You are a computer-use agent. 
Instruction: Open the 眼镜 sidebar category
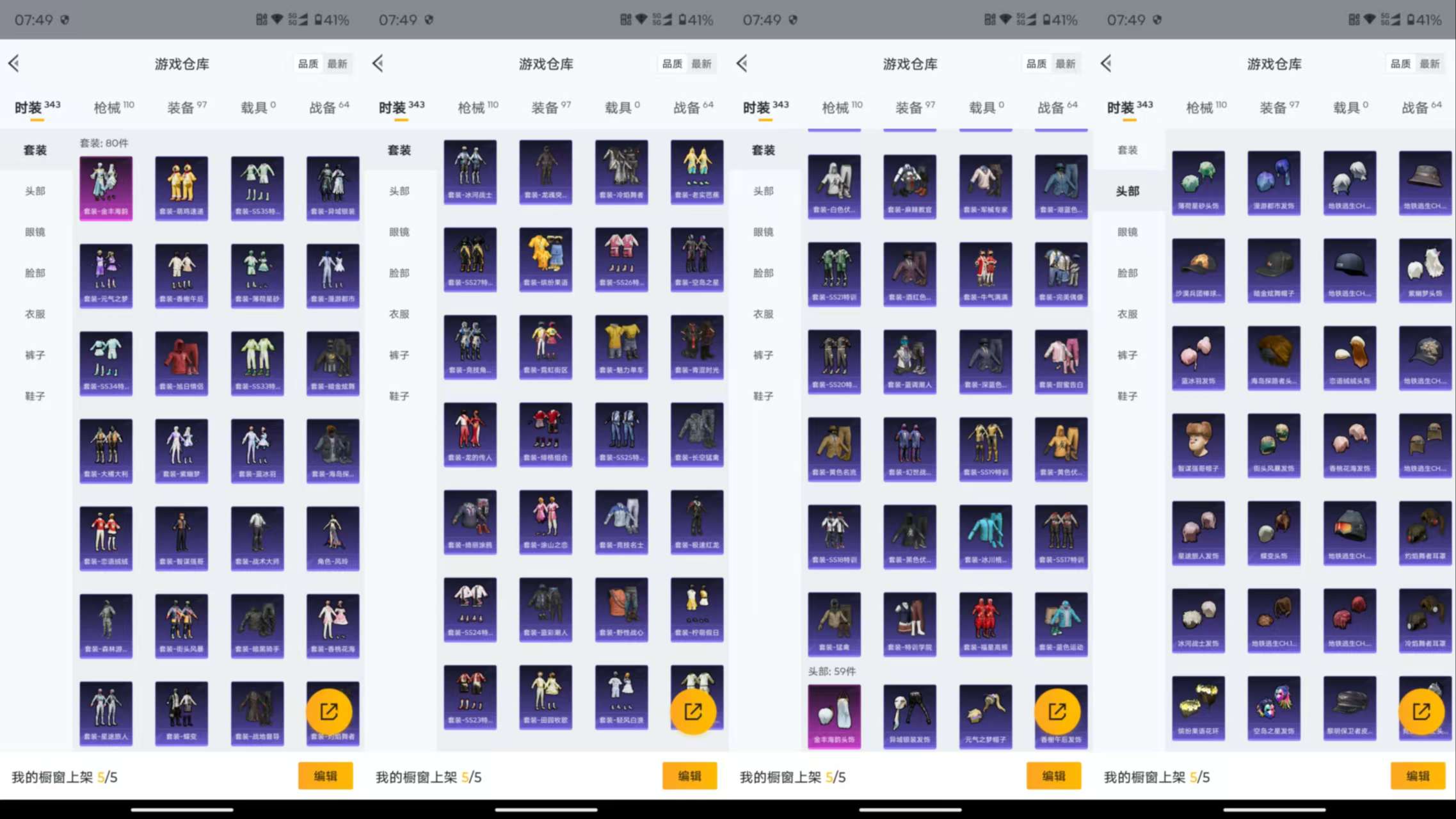pos(35,232)
